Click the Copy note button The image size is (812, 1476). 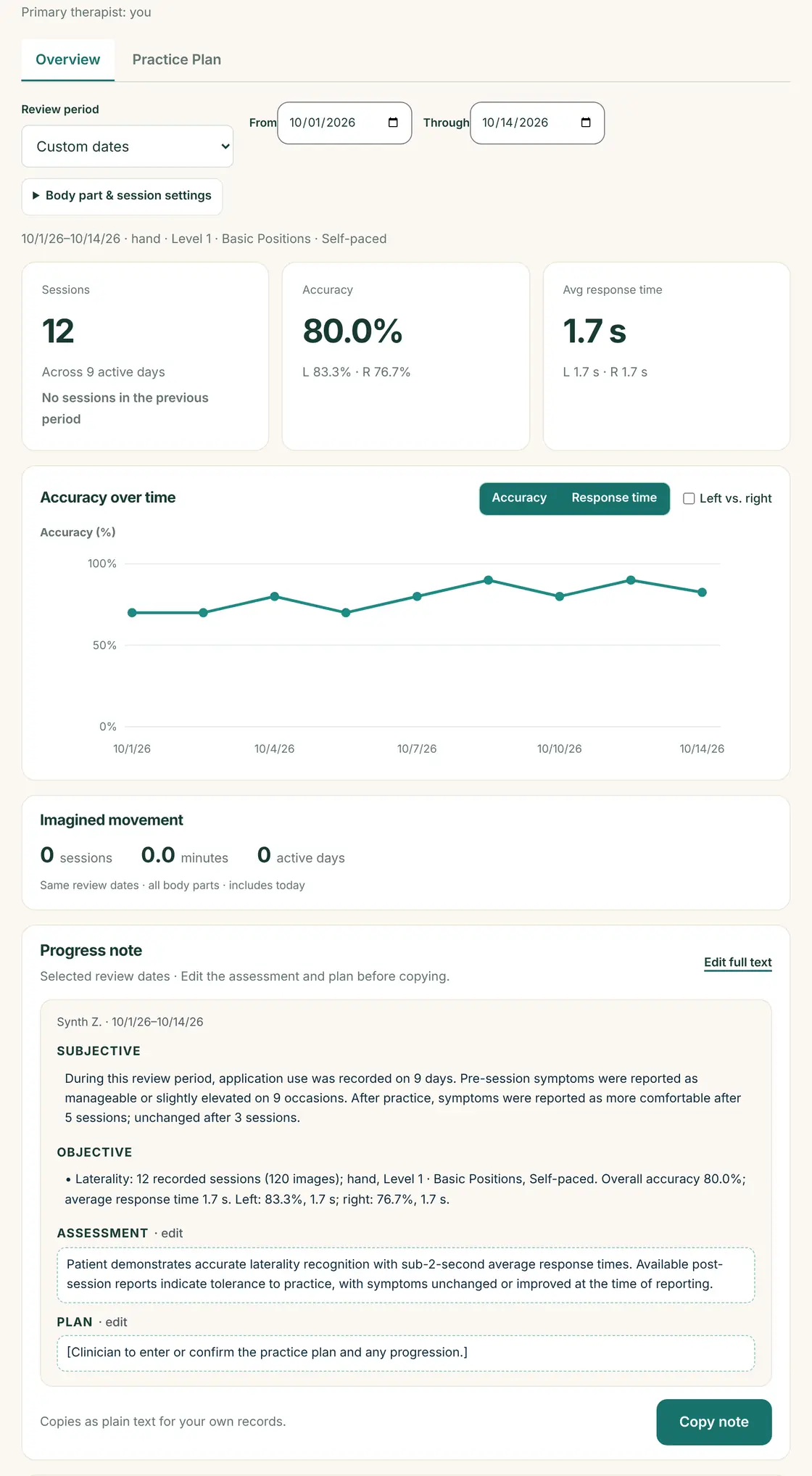pyautogui.click(x=714, y=1422)
